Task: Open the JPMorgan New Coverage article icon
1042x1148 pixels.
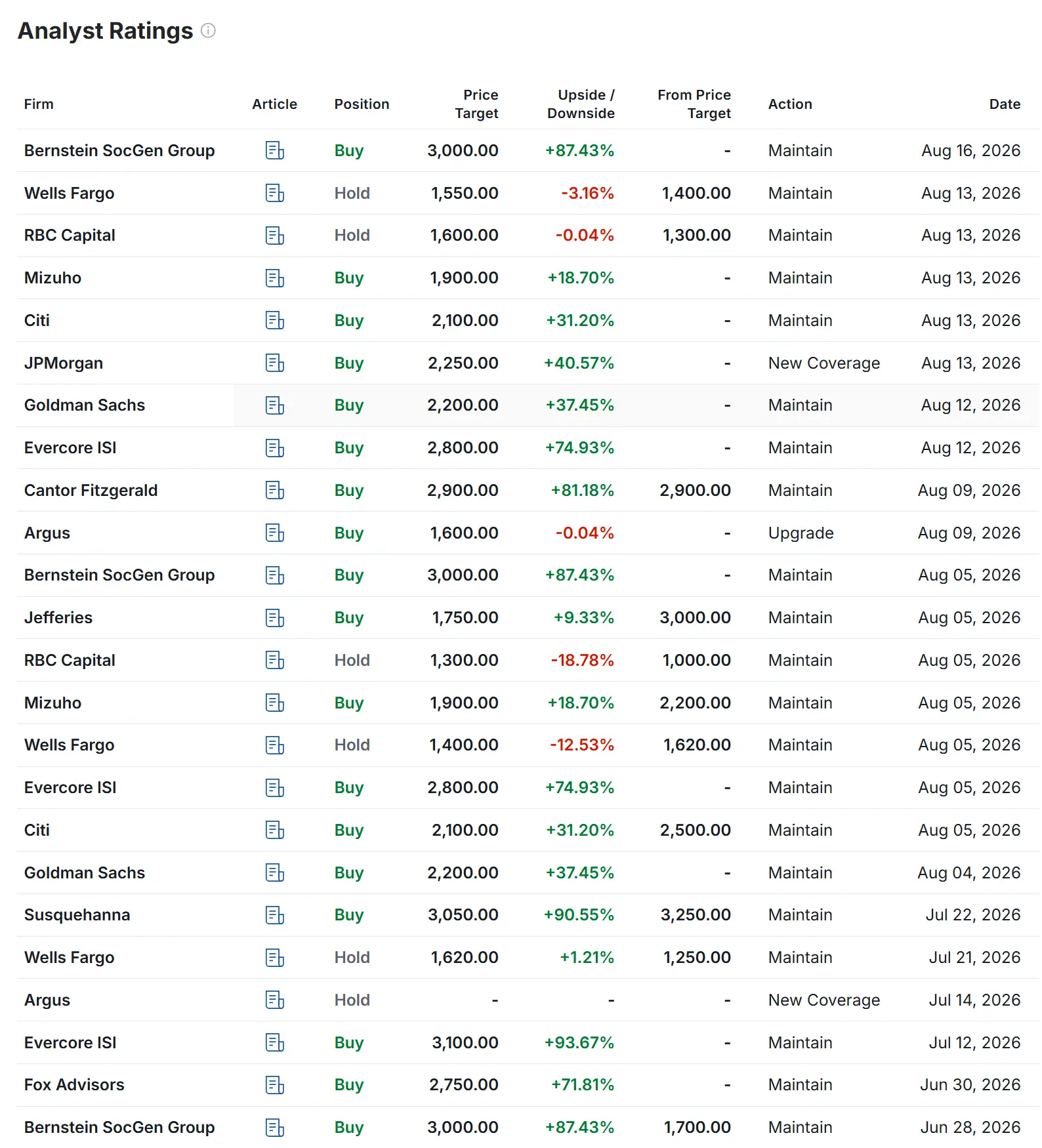Action: click(274, 363)
